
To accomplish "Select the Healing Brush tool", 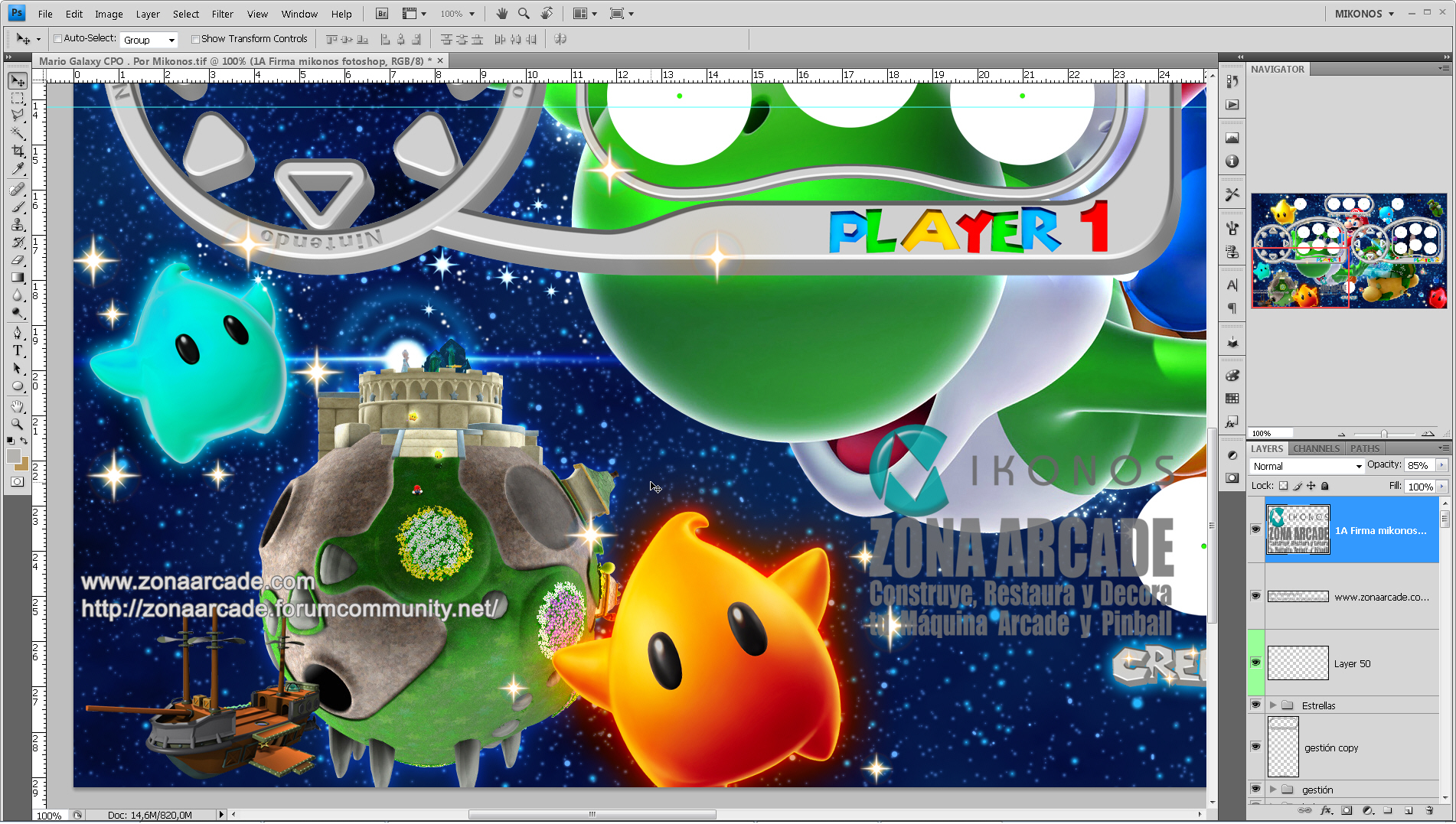I will 18,189.
